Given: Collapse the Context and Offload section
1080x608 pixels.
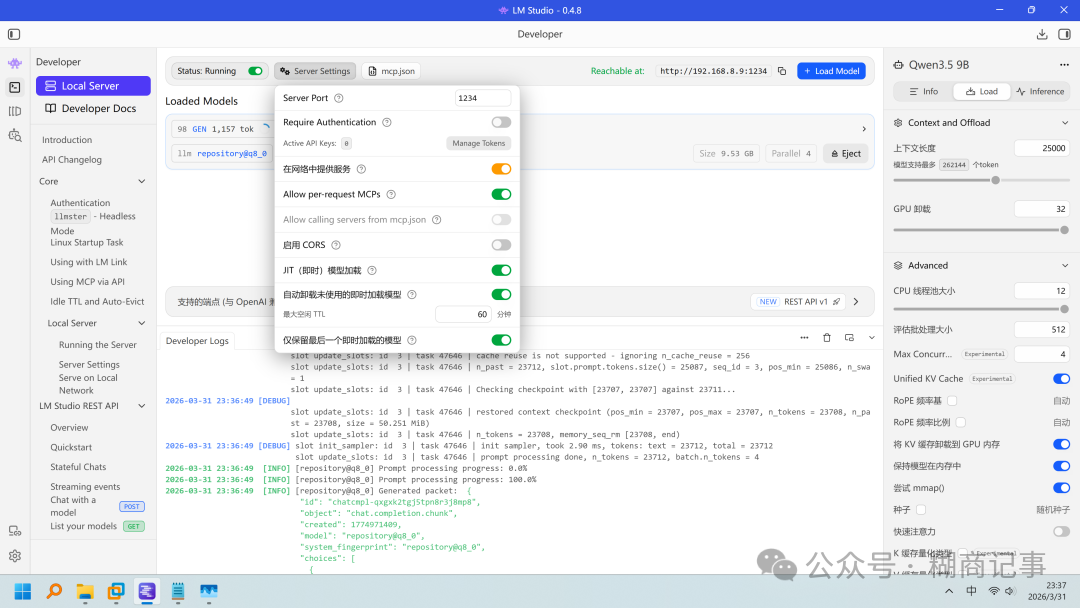Looking at the screenshot, I should tap(1063, 123).
